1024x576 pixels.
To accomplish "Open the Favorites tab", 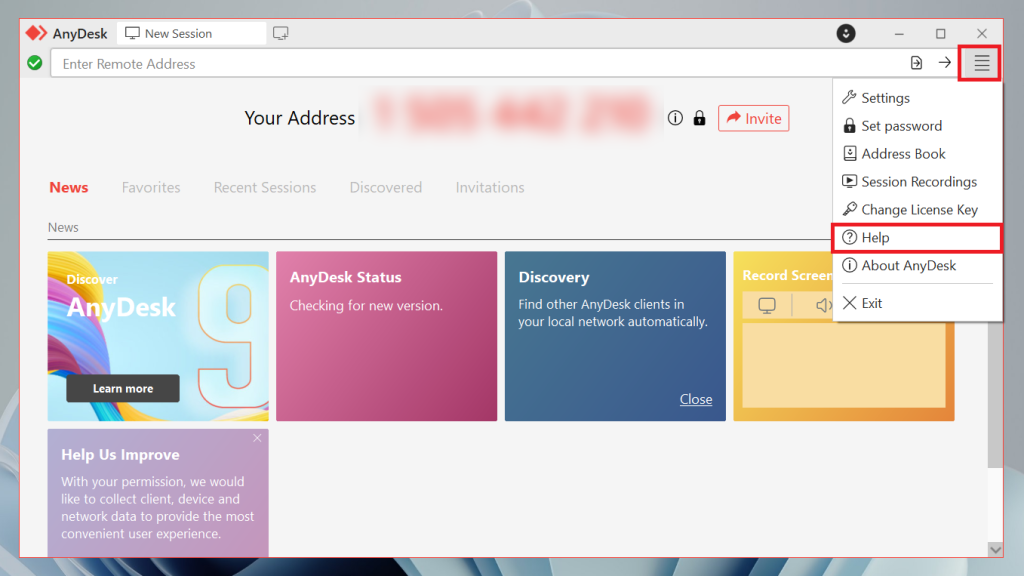I will pos(151,187).
